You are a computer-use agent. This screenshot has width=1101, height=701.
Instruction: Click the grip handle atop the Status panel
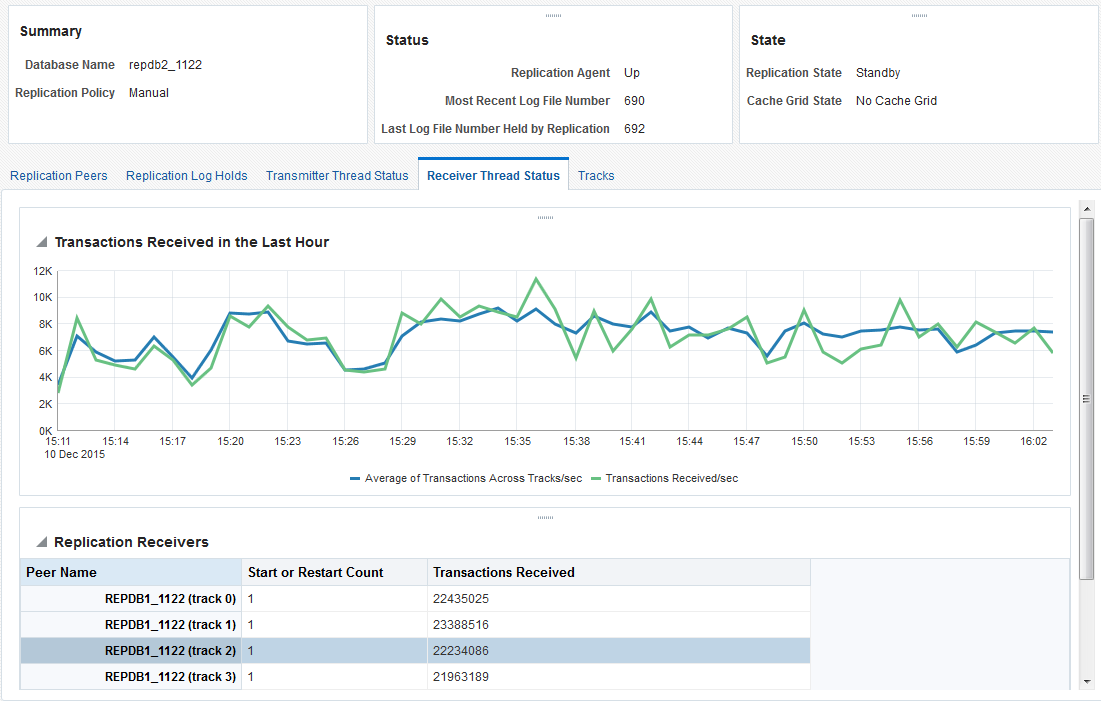(553, 15)
